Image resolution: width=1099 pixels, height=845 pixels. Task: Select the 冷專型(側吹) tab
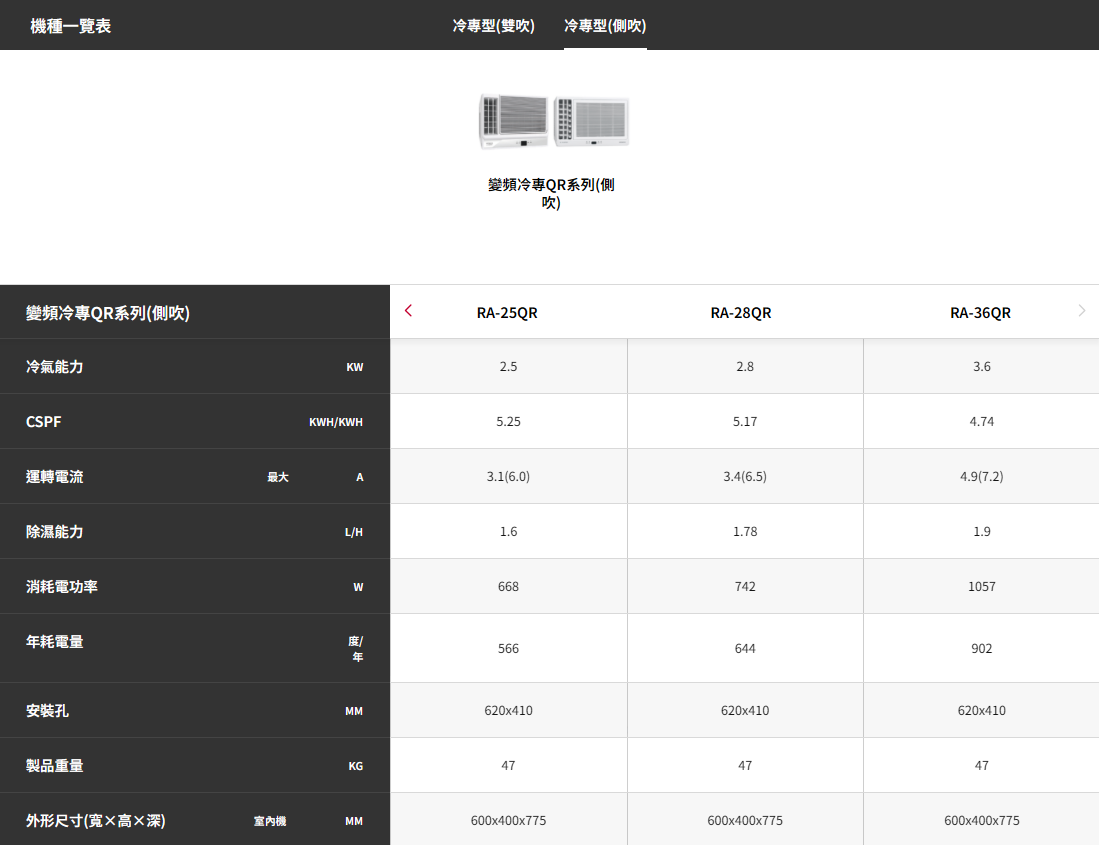tap(605, 25)
